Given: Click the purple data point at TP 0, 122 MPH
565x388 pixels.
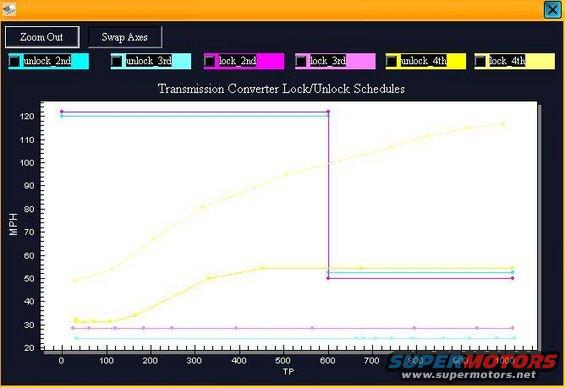Looking at the screenshot, I should [62, 112].
